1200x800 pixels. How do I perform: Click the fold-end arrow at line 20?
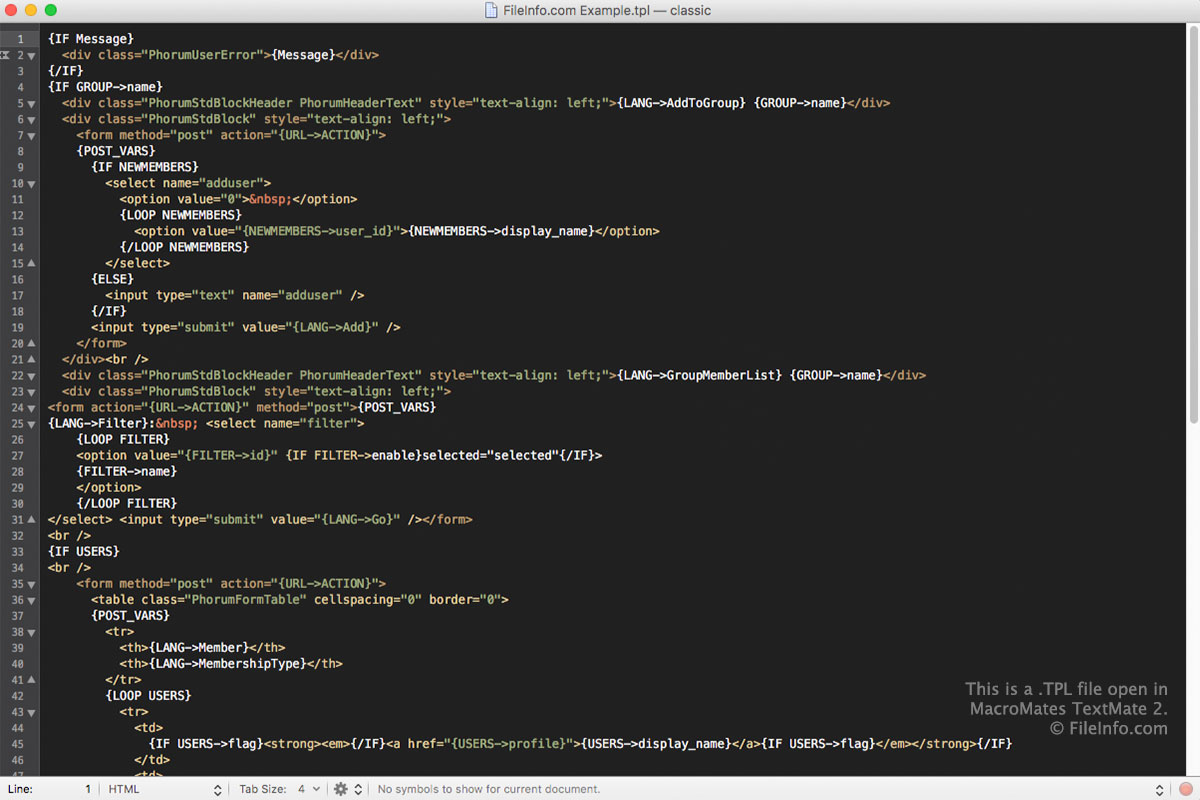coord(31,343)
